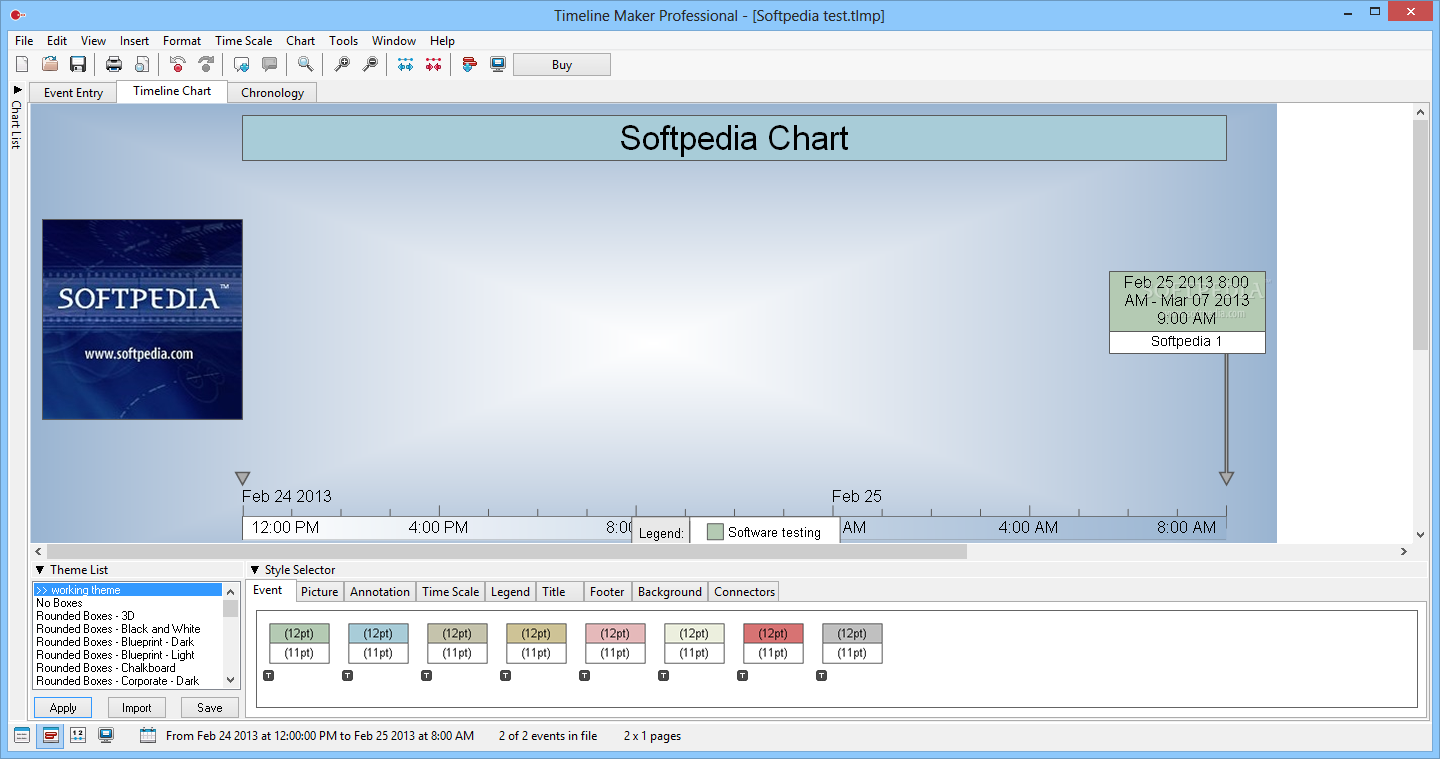Click the blue expand time scale icon
This screenshot has width=1440, height=759.
pyautogui.click(x=405, y=65)
